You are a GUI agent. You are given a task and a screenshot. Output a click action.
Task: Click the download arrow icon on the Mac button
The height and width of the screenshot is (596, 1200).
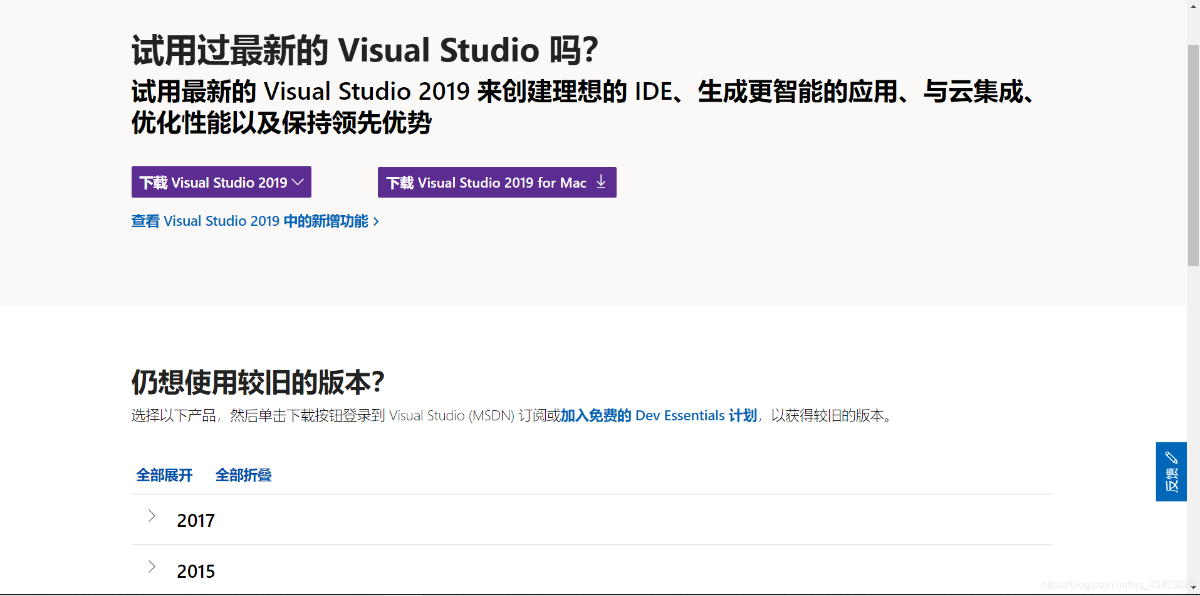[601, 182]
